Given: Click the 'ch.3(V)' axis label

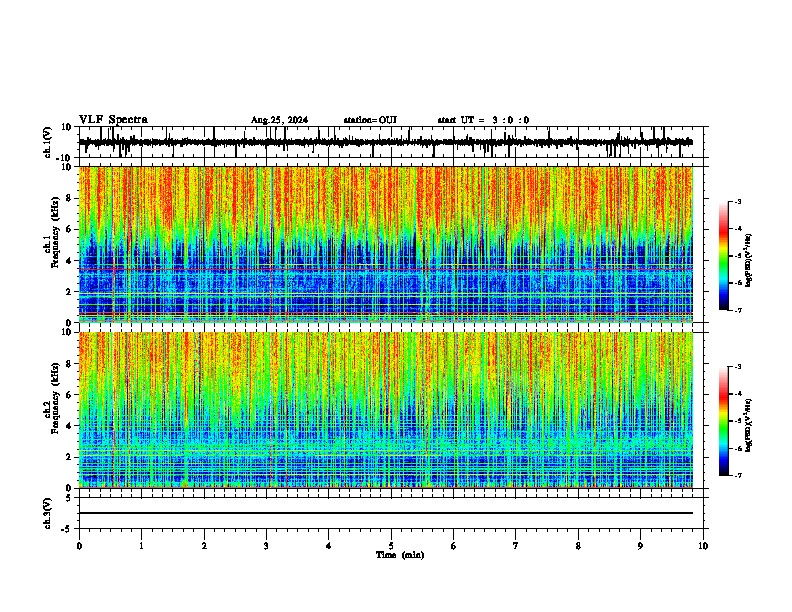Looking at the screenshot, I should click(x=48, y=513).
